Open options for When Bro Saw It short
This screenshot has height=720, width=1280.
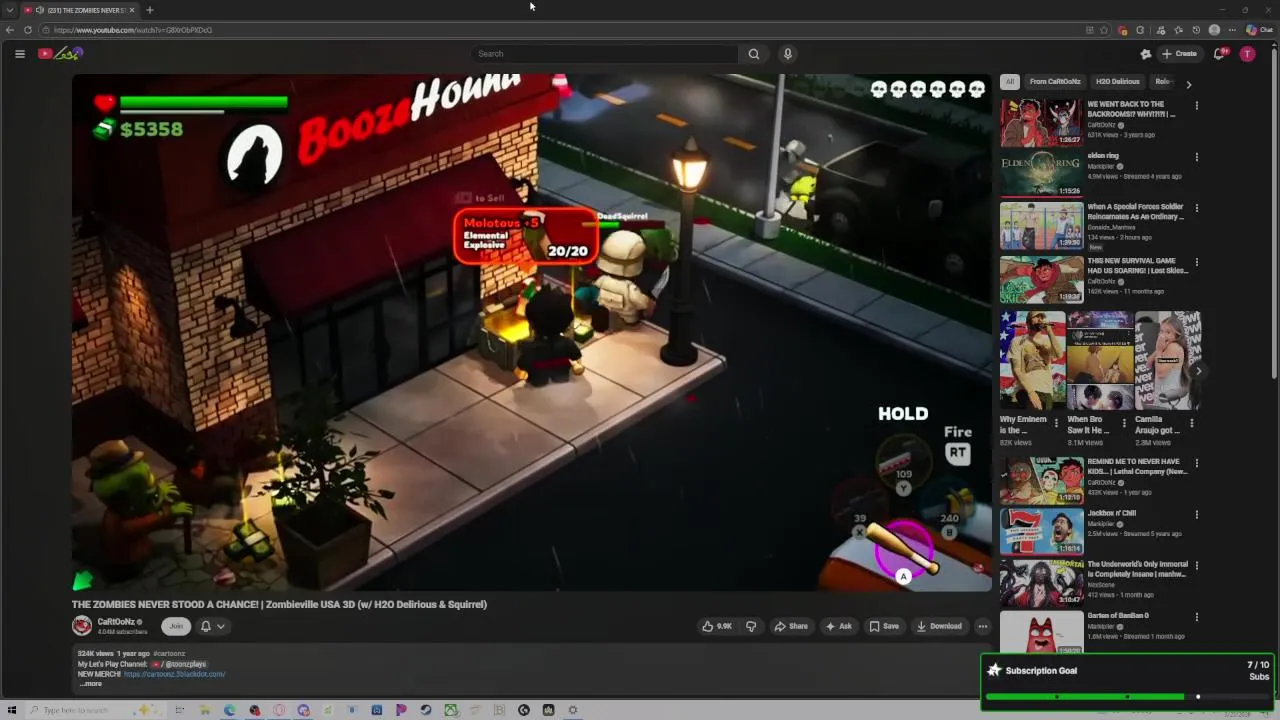tap(1123, 424)
